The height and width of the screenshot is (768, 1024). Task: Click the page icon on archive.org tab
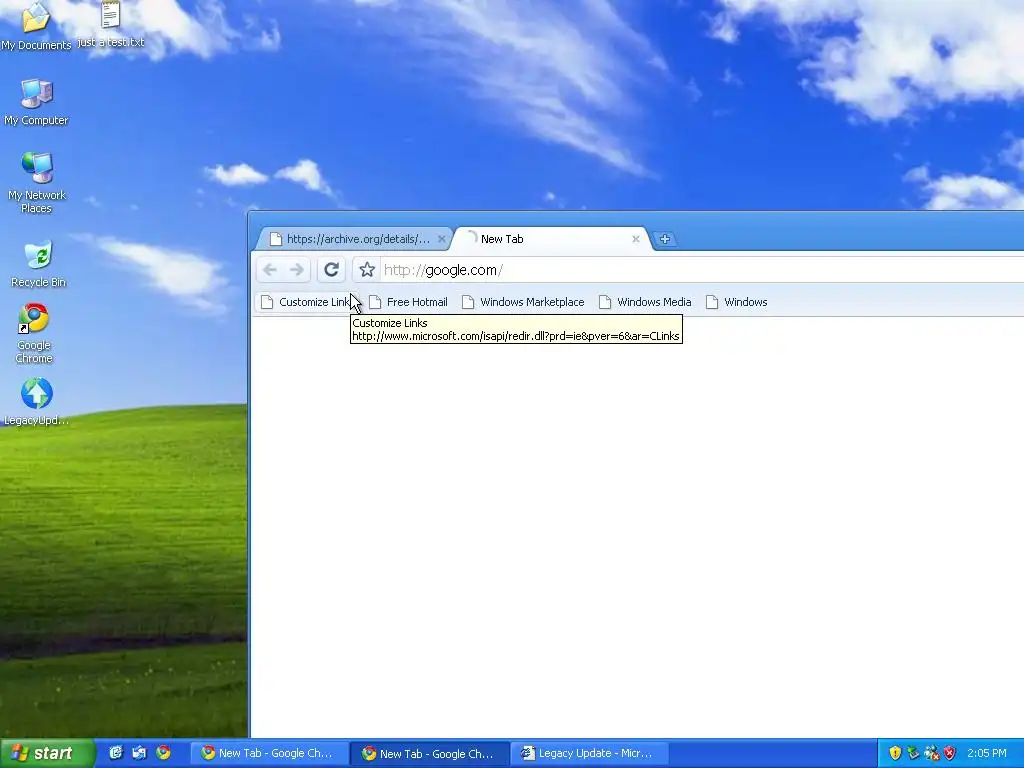[276, 239]
